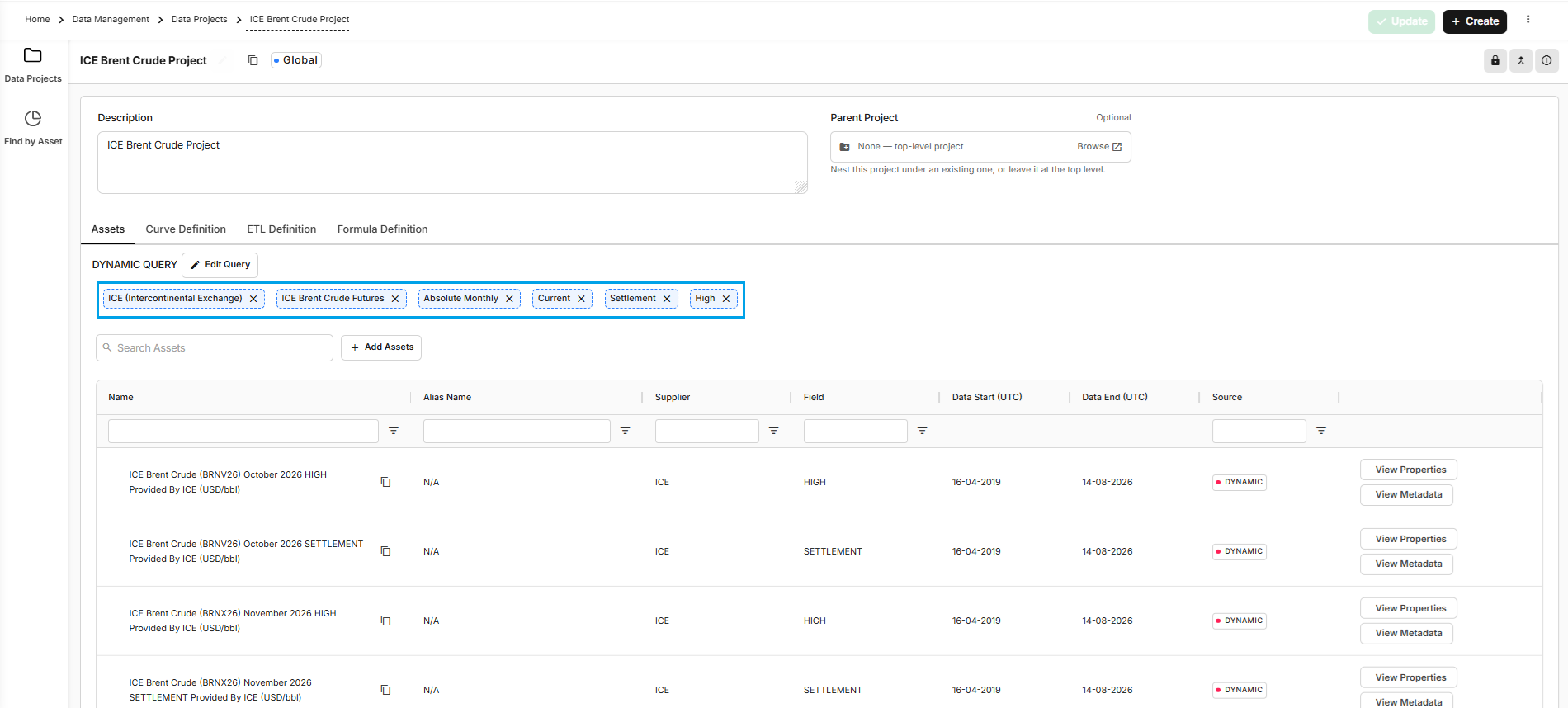View Properties for October 2026 SETTLEMENT asset

point(1409,539)
